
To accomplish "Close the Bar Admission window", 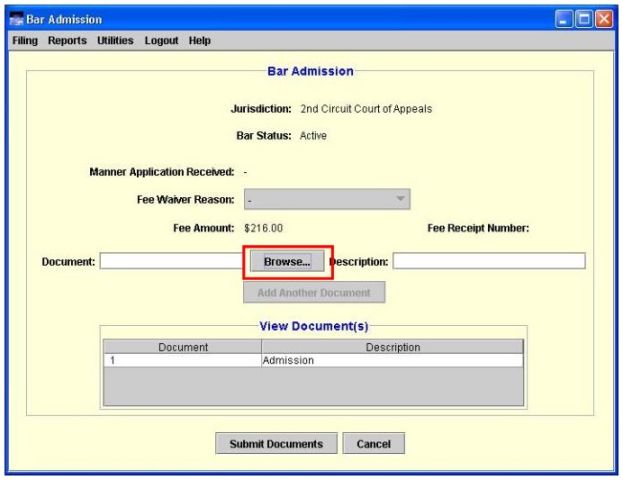I will 604,19.
